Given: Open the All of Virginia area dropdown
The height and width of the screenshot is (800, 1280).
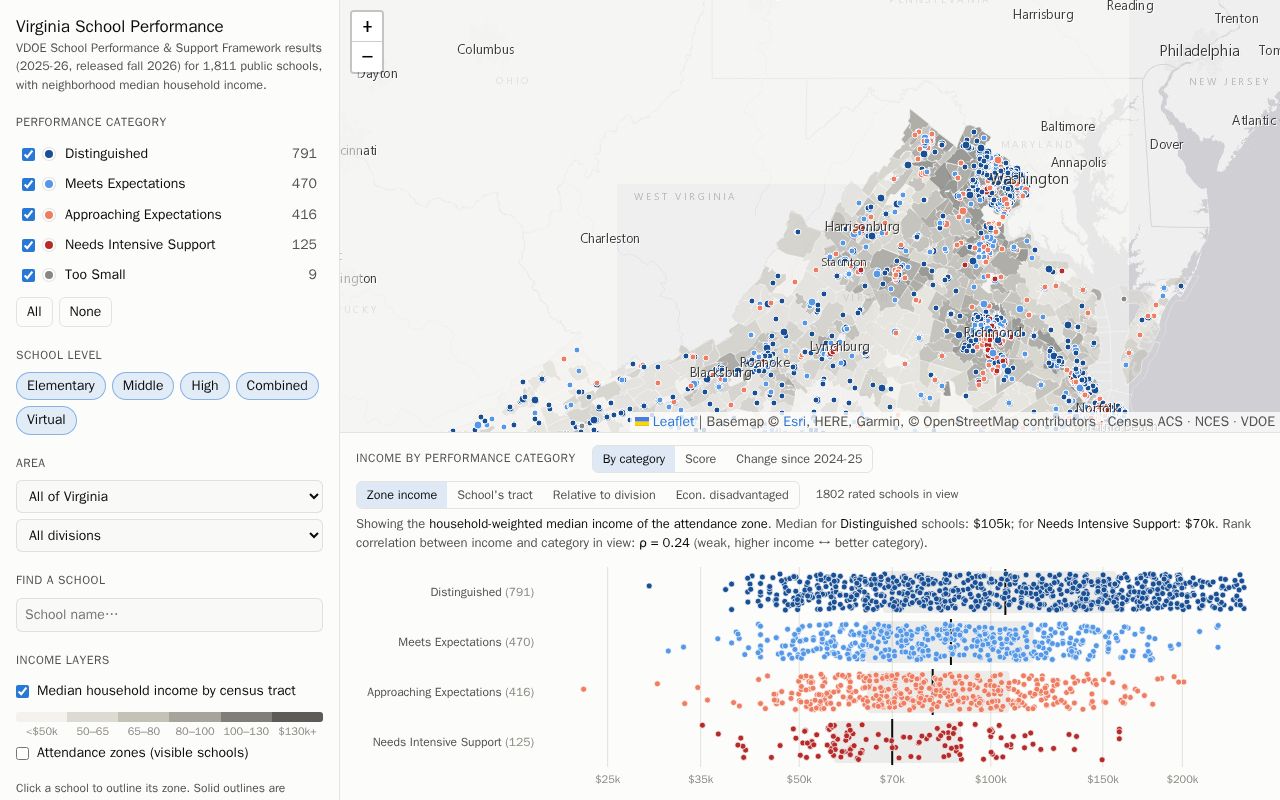Looking at the screenshot, I should [169, 496].
